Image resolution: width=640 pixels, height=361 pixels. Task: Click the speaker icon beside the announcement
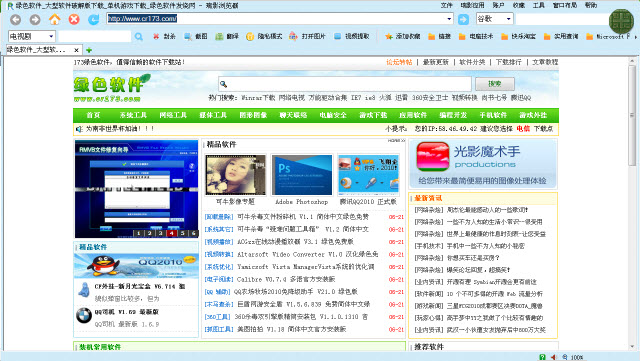[x=79, y=129]
